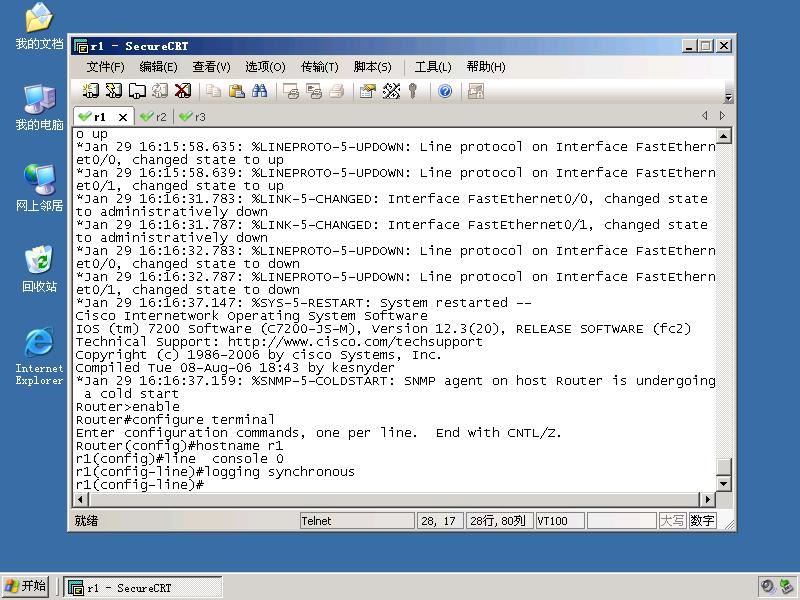The image size is (800, 600).
Task: Click the VT100 status bar field
Action: tap(560, 521)
